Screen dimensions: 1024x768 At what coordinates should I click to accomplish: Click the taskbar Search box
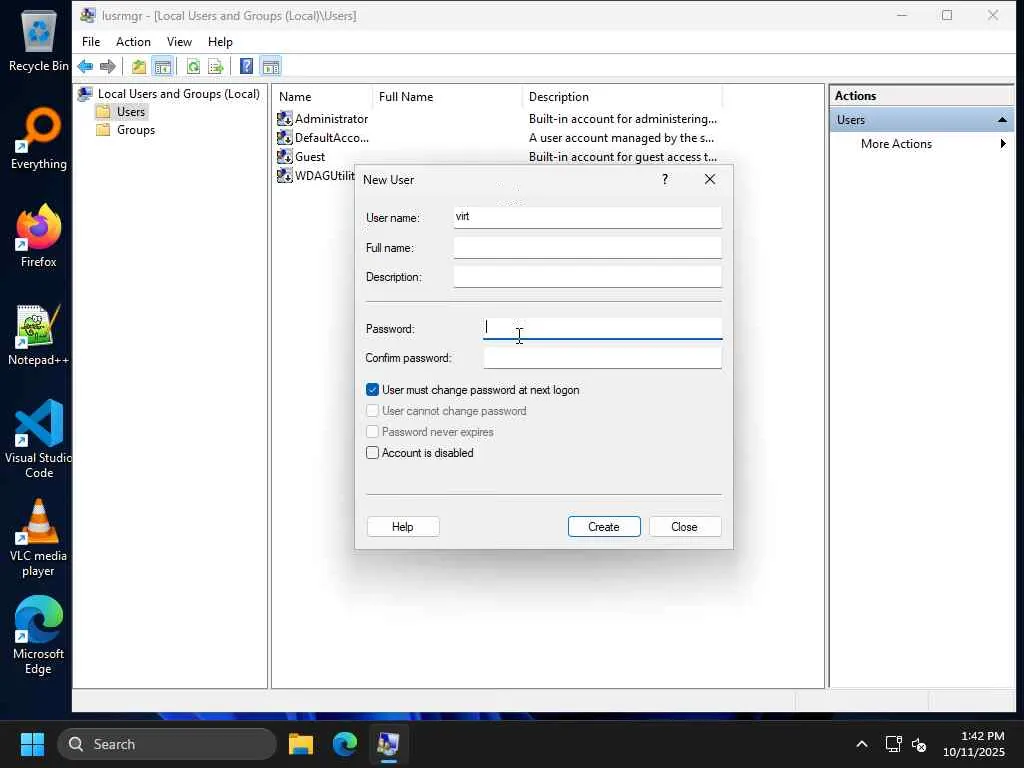point(167,744)
